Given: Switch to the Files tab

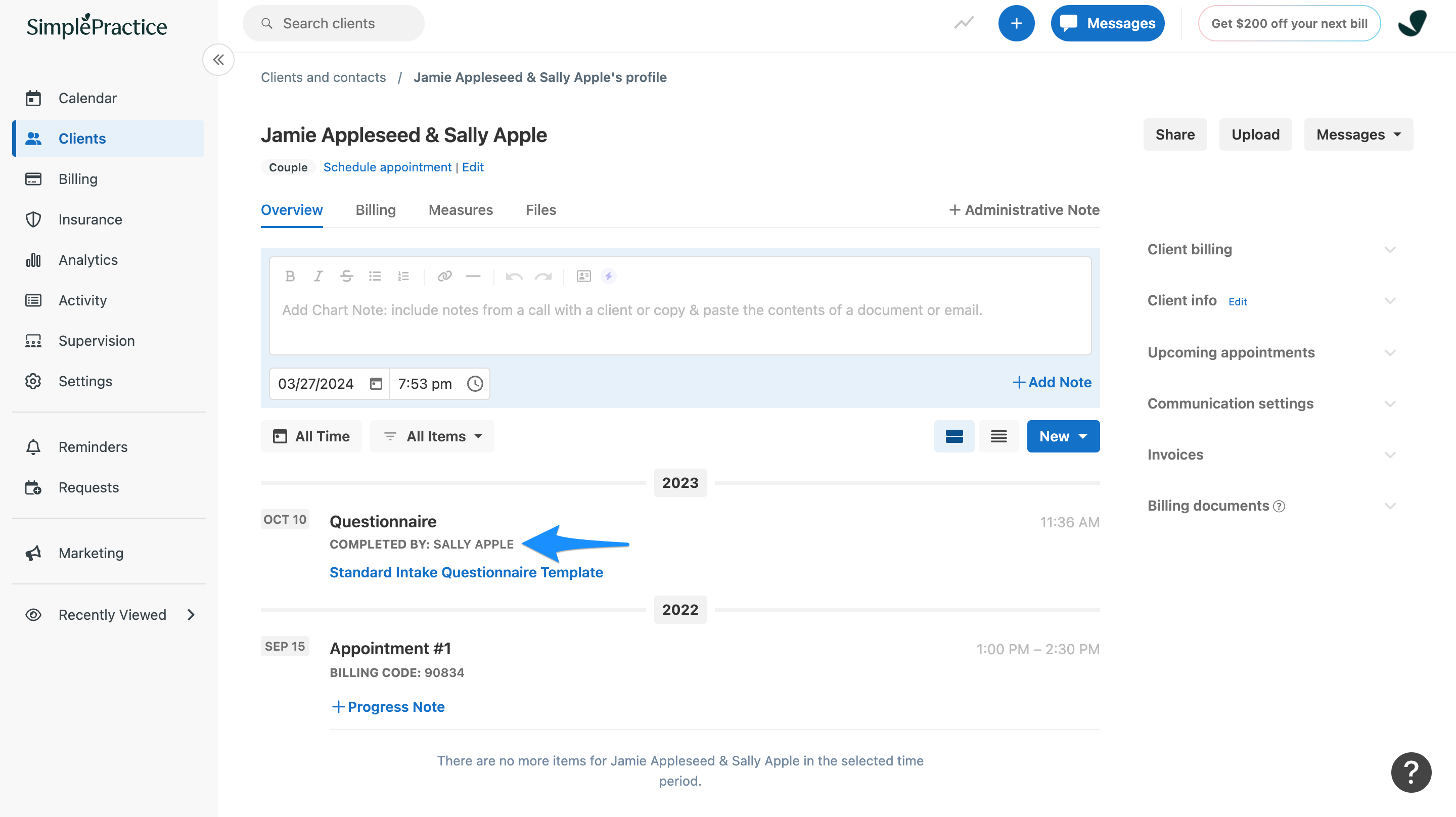Looking at the screenshot, I should coord(540,210).
